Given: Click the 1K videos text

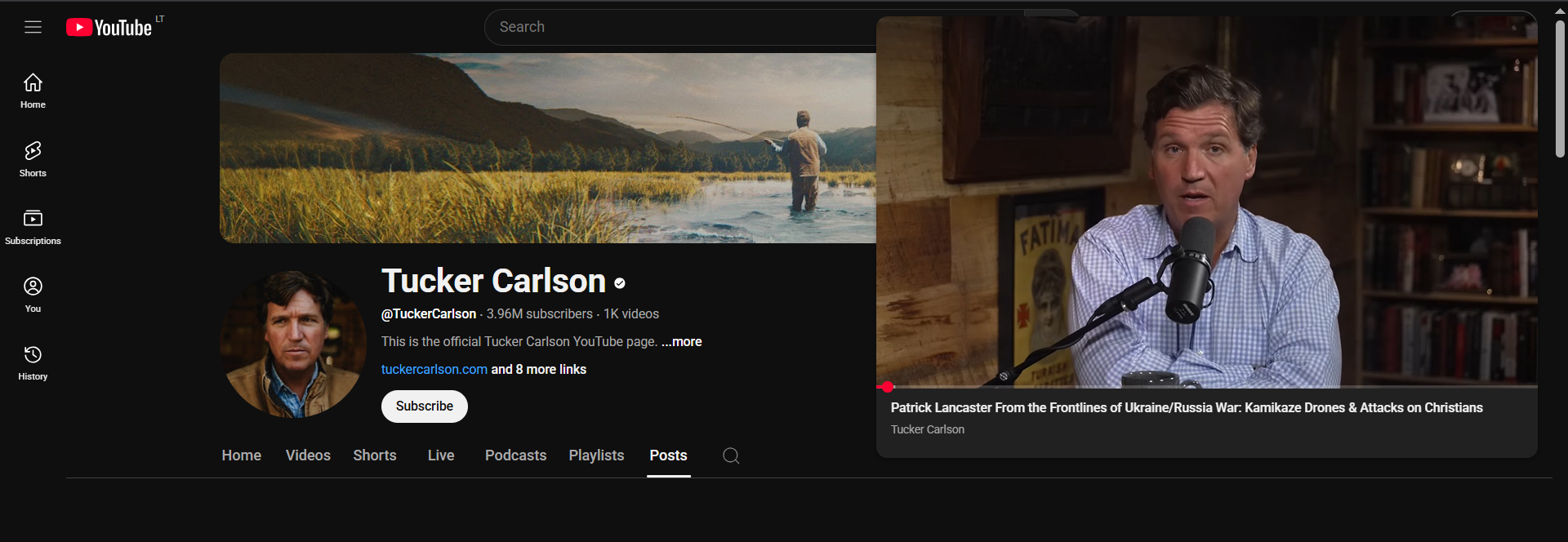Looking at the screenshot, I should coord(631,314).
